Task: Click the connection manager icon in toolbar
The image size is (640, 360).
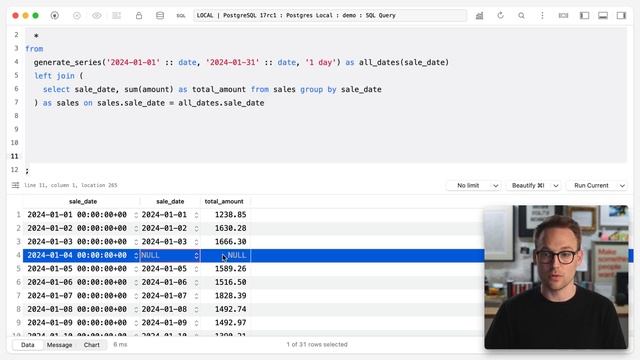Action: [x=54, y=16]
